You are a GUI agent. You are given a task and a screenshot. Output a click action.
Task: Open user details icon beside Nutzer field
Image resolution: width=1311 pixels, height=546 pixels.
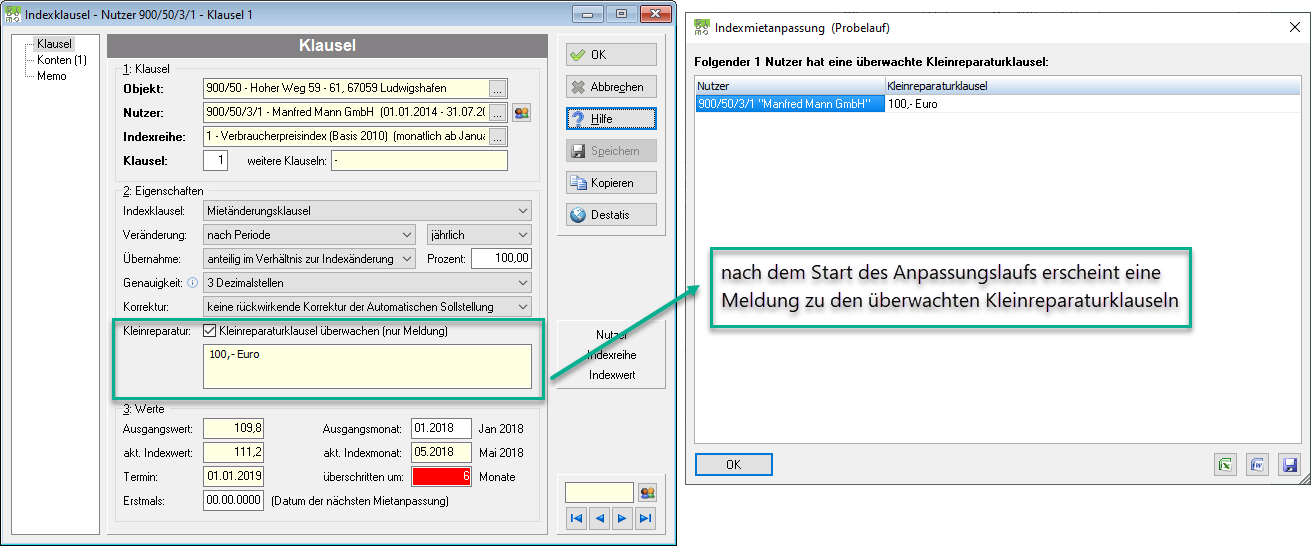point(521,112)
